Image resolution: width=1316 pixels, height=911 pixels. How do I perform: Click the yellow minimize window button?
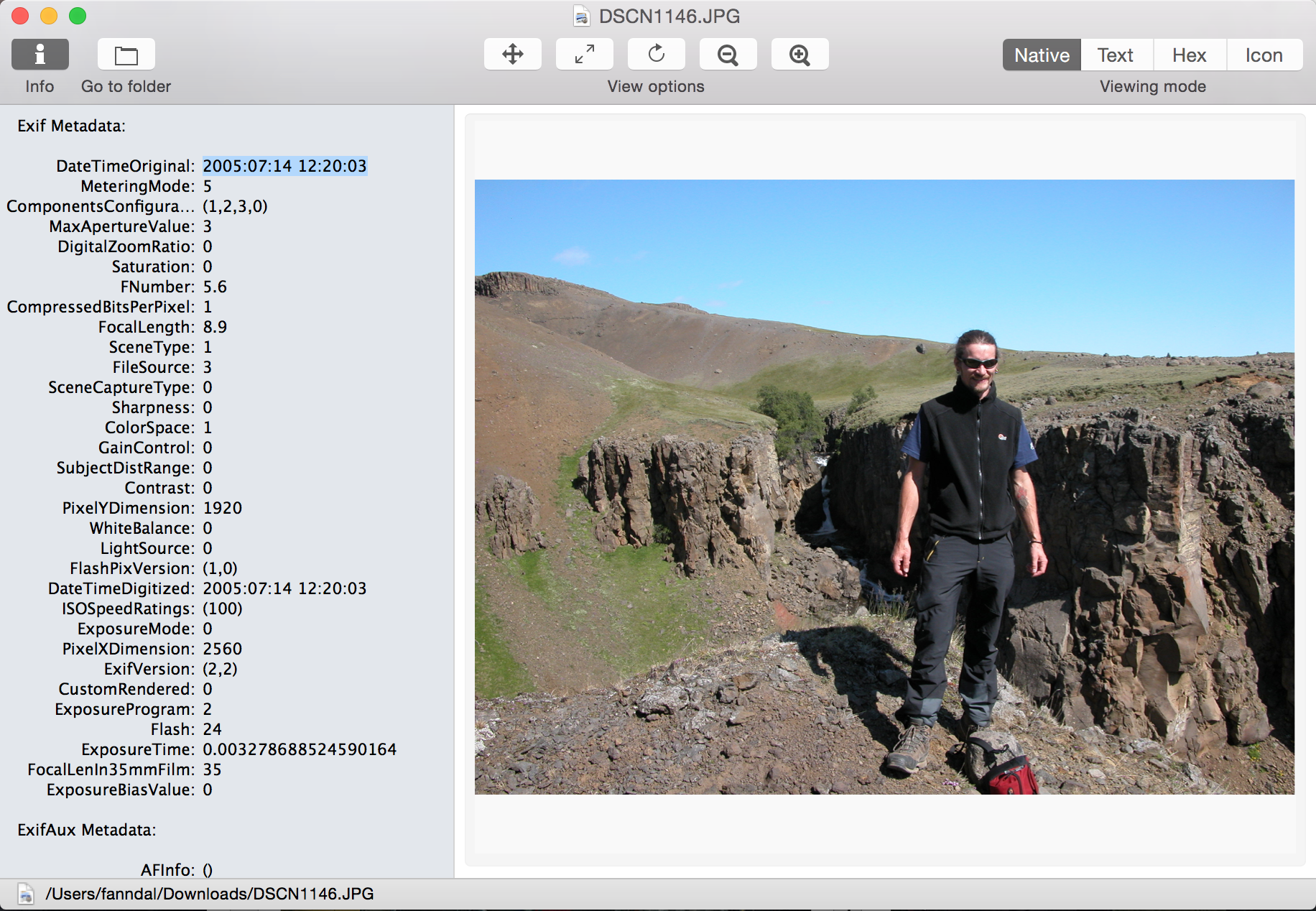click(x=49, y=16)
